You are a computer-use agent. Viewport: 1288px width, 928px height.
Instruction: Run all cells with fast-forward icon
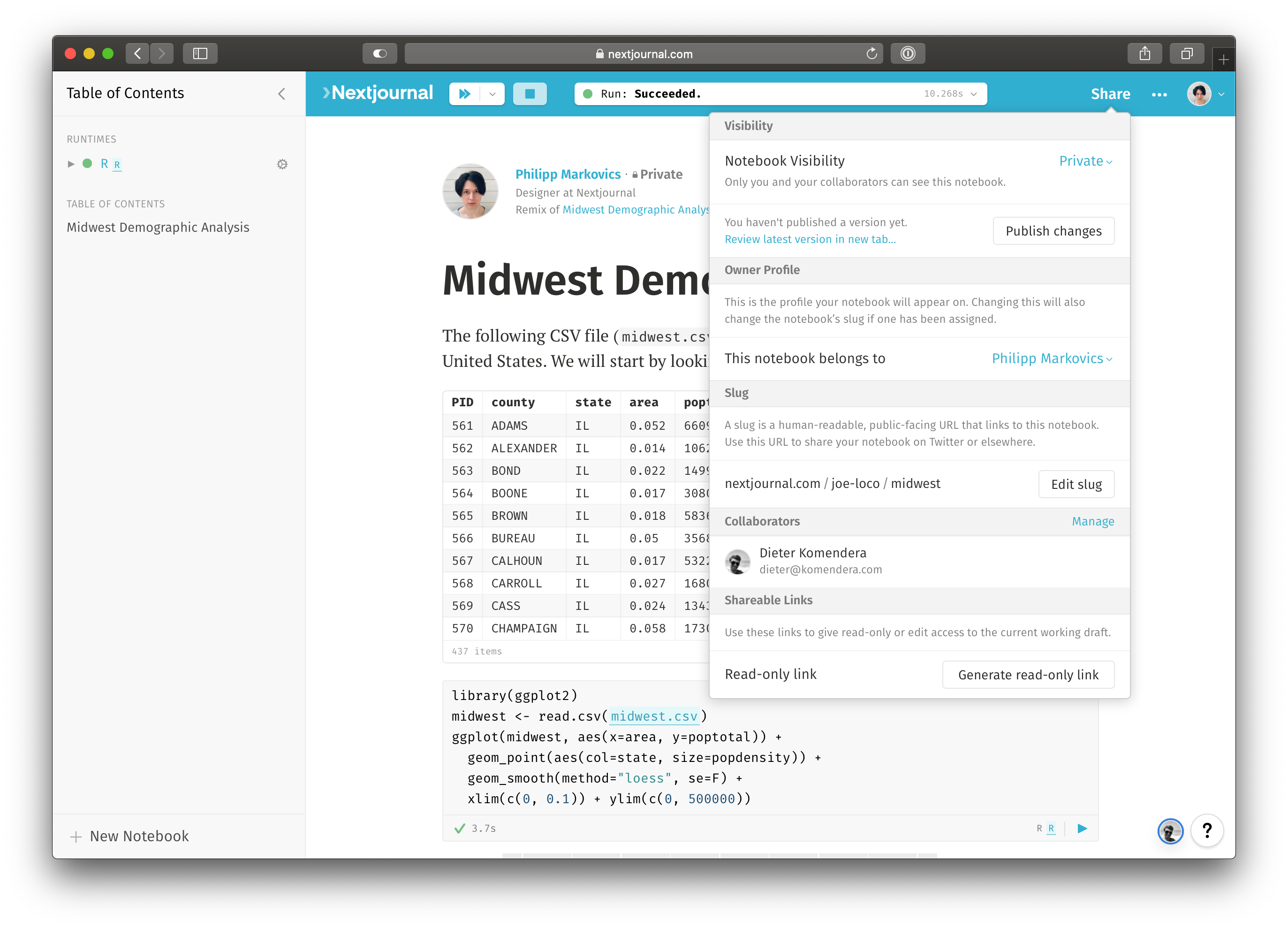[x=464, y=94]
